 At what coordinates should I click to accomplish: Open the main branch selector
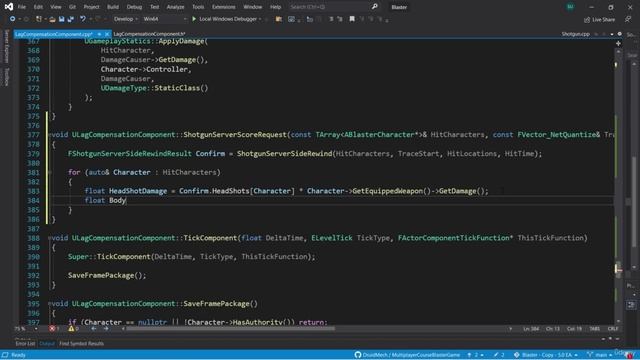point(600,355)
